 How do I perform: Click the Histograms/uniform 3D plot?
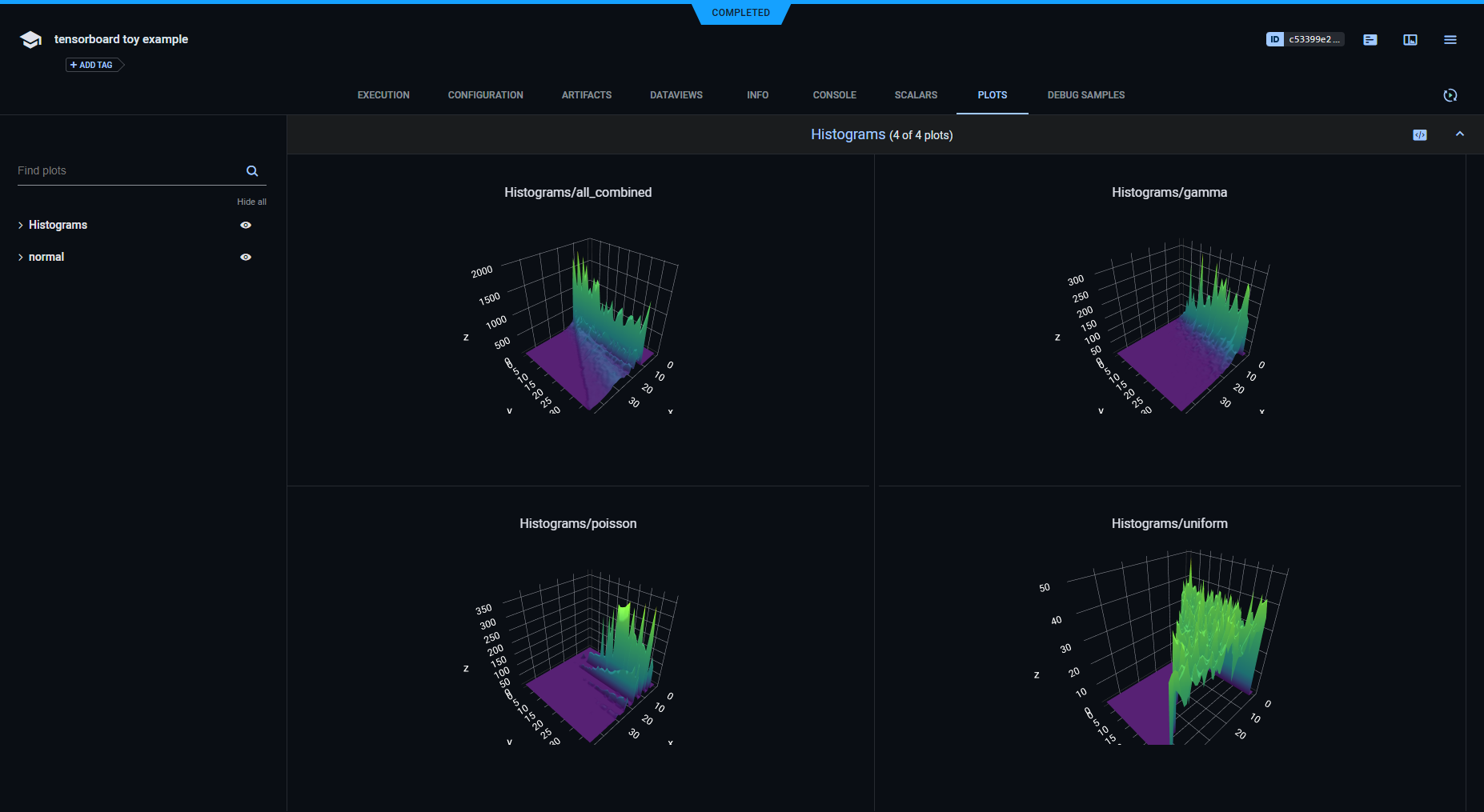(x=1169, y=648)
